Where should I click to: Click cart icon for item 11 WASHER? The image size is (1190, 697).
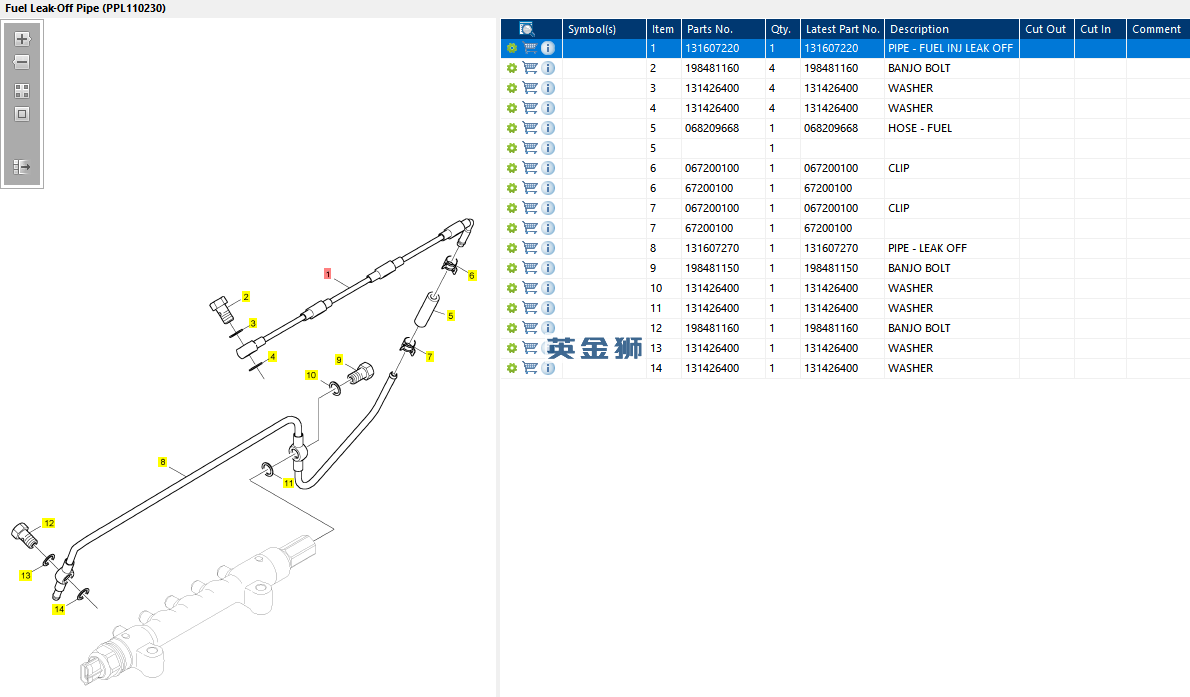point(530,308)
